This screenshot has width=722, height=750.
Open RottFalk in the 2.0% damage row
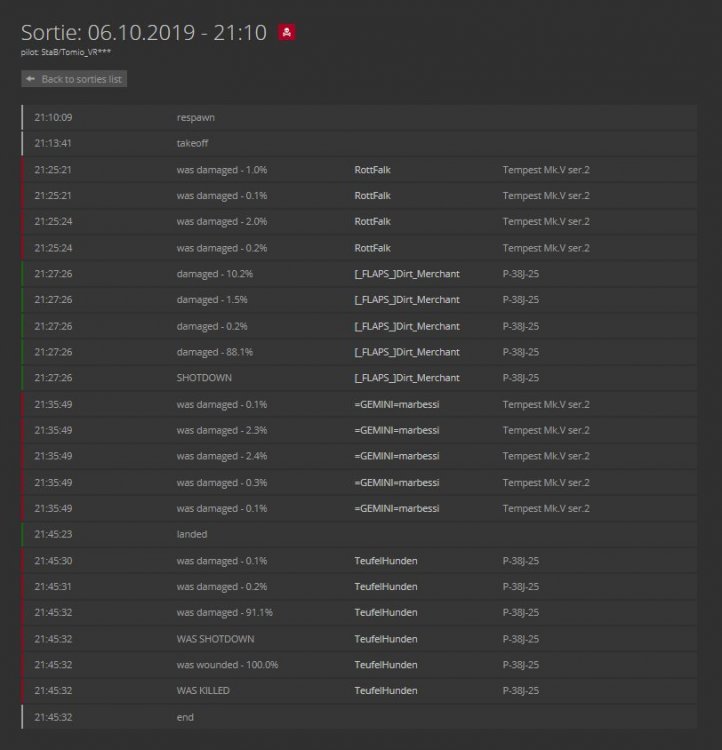pos(372,222)
